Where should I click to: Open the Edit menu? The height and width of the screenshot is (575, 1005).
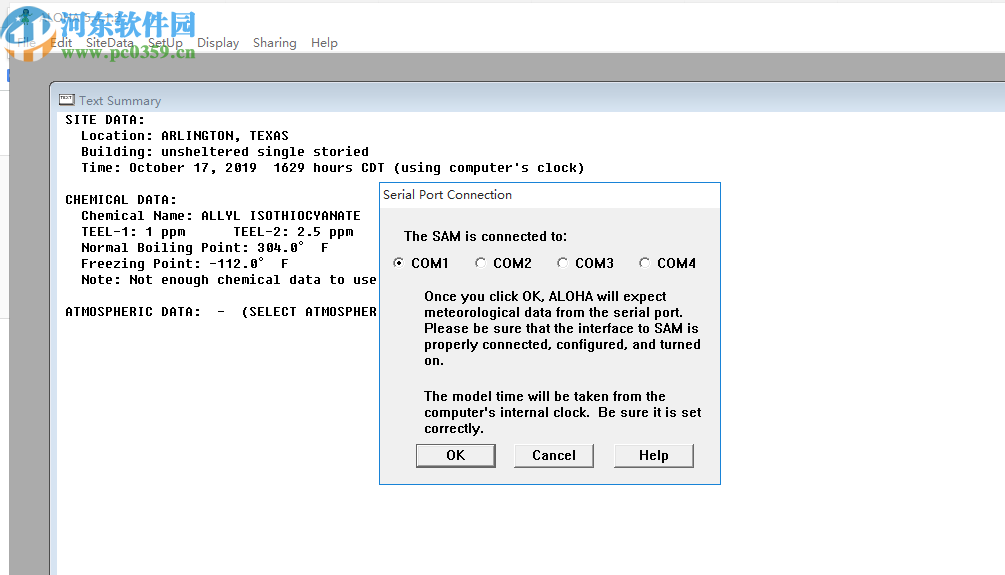coord(61,43)
